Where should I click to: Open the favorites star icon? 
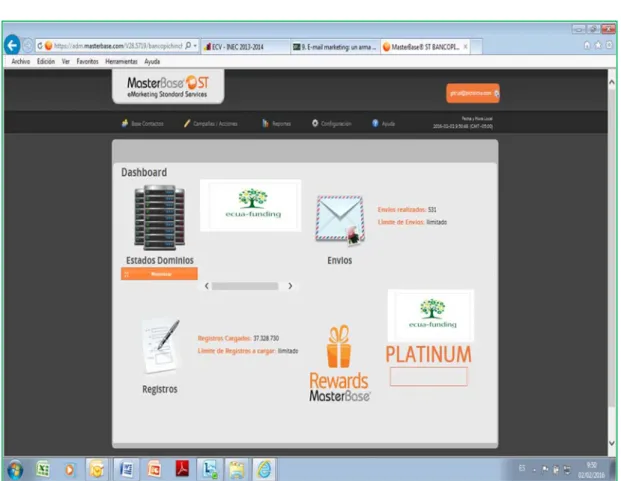point(598,46)
